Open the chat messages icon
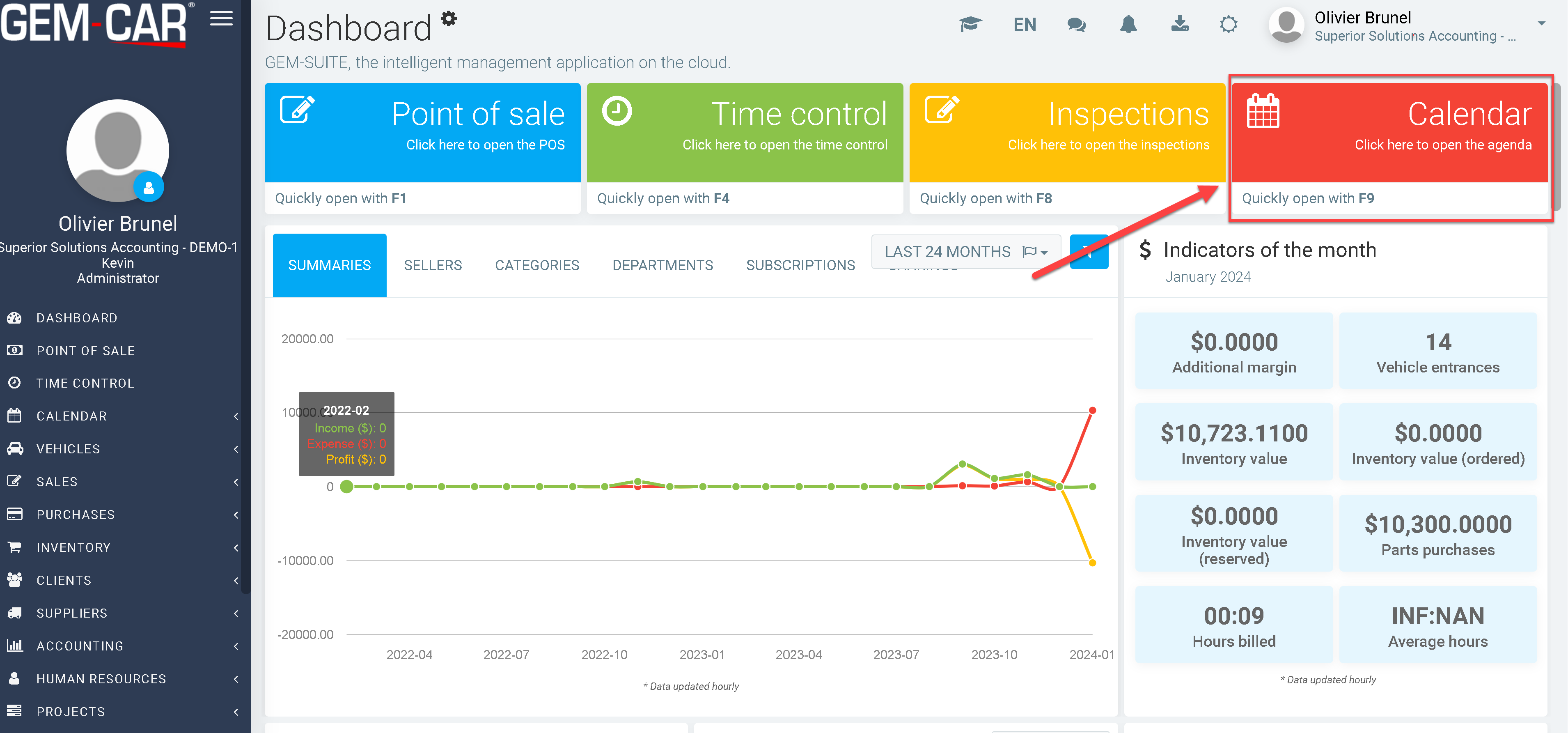Screen dimensions: 1568x733 (x=1076, y=24)
